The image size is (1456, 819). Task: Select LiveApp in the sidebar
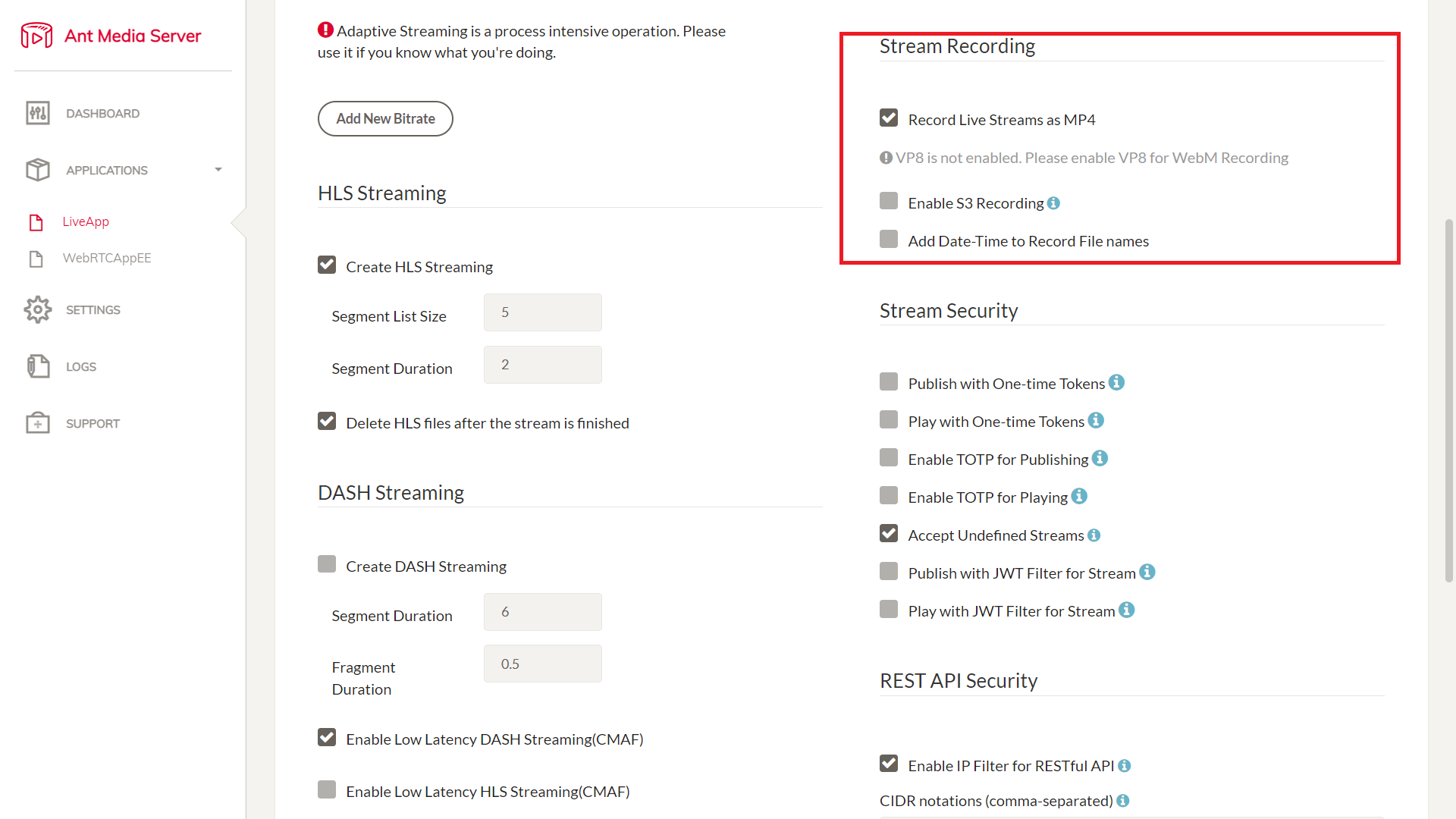(86, 221)
